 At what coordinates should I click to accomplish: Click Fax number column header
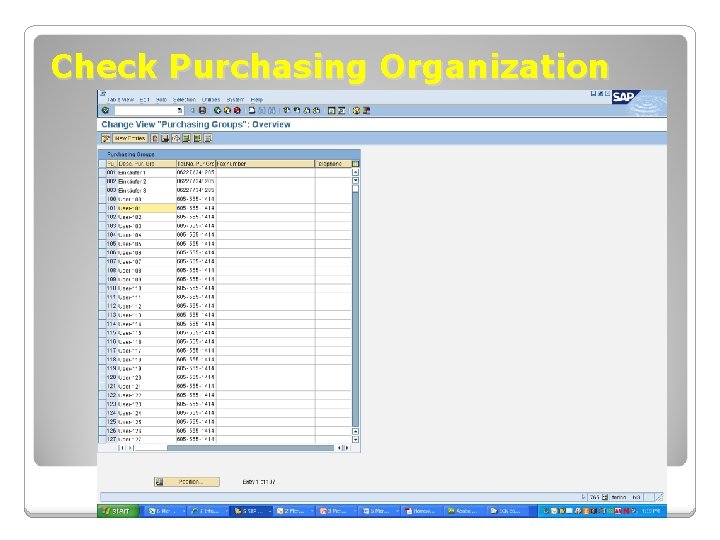click(x=265, y=163)
